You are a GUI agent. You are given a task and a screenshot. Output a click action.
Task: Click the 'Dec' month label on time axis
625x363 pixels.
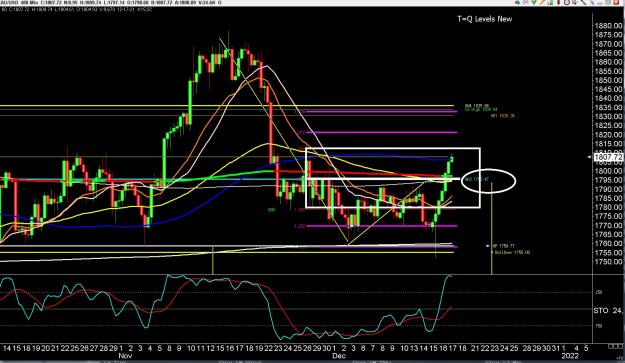coord(339,355)
